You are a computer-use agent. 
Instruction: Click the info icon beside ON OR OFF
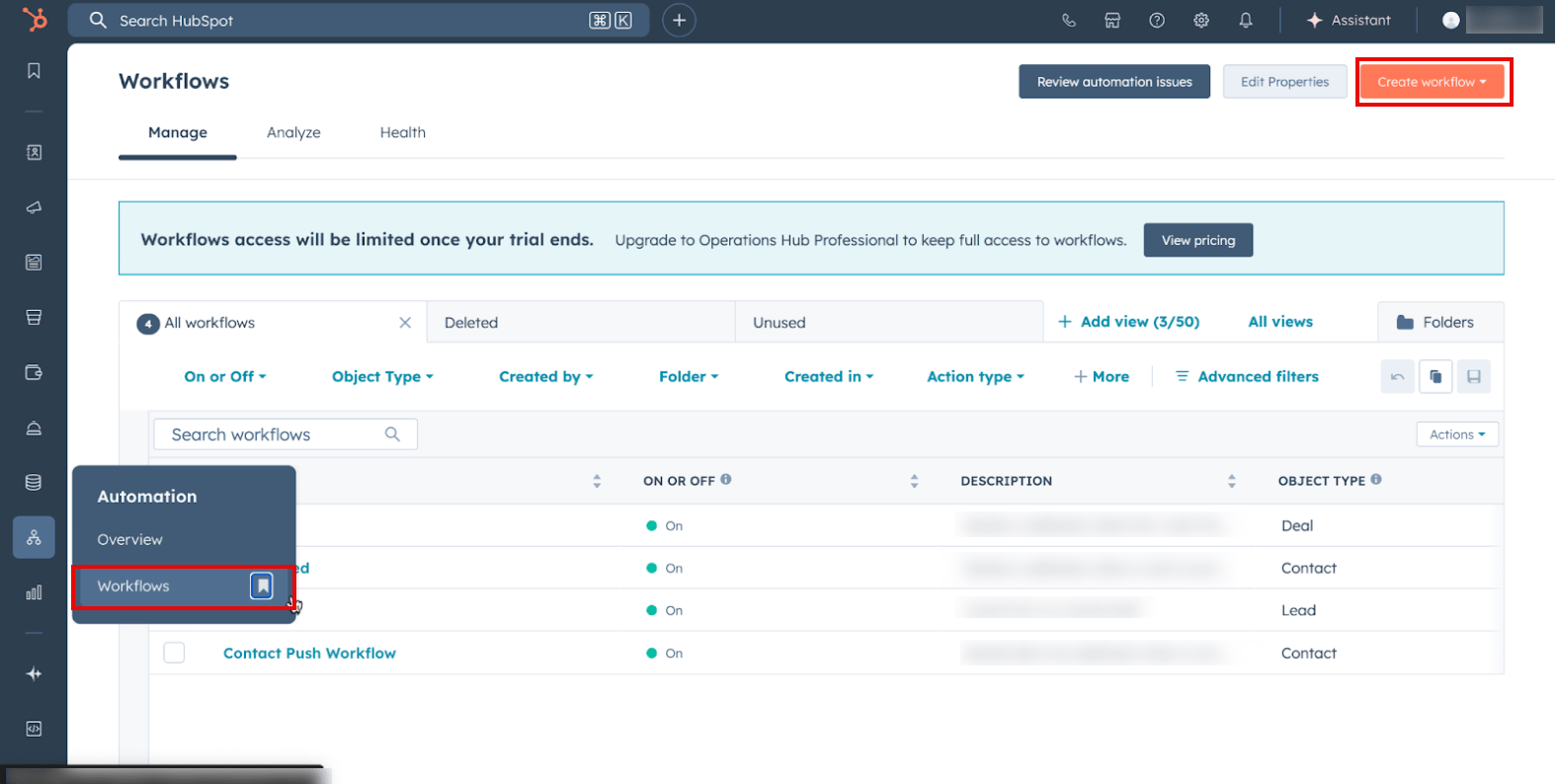tap(726, 479)
